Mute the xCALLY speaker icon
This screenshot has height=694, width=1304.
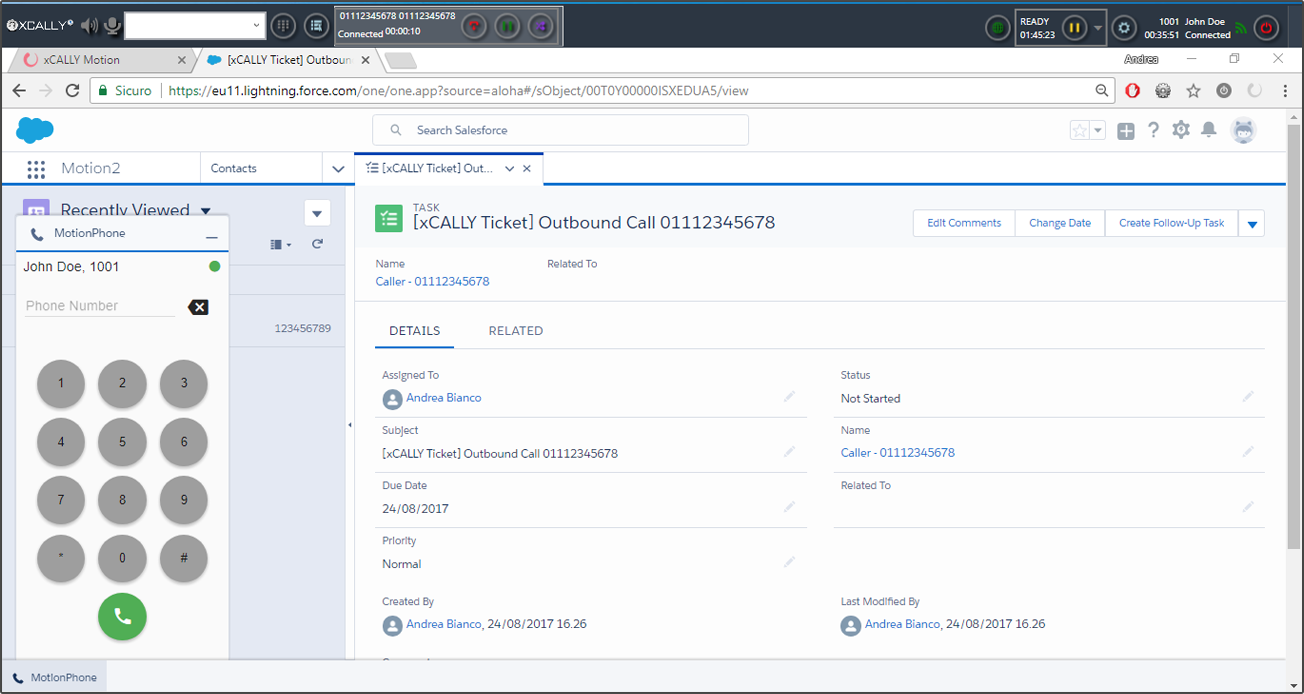[x=90, y=25]
